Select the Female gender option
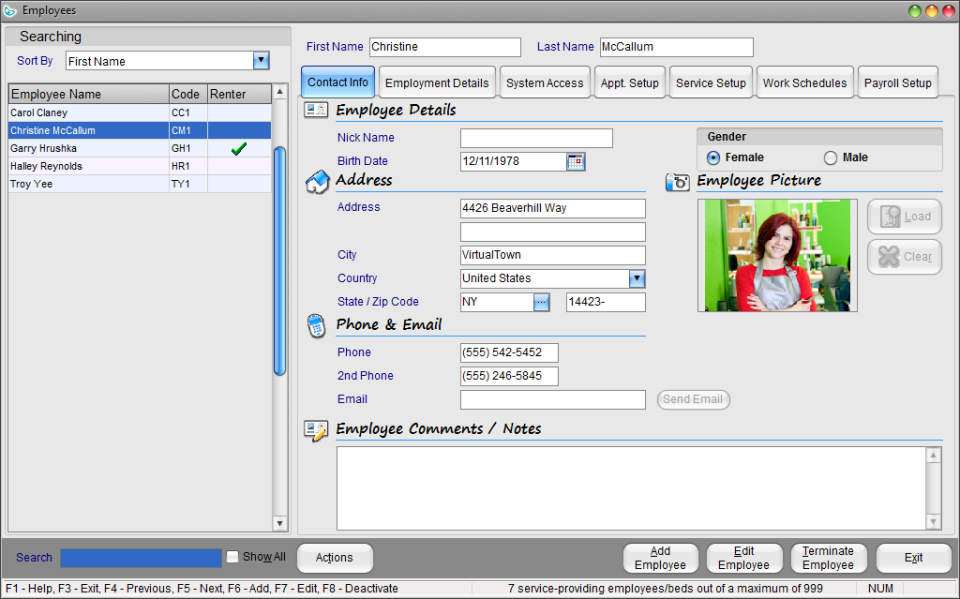Viewport: 960px width, 599px height. 713,158
